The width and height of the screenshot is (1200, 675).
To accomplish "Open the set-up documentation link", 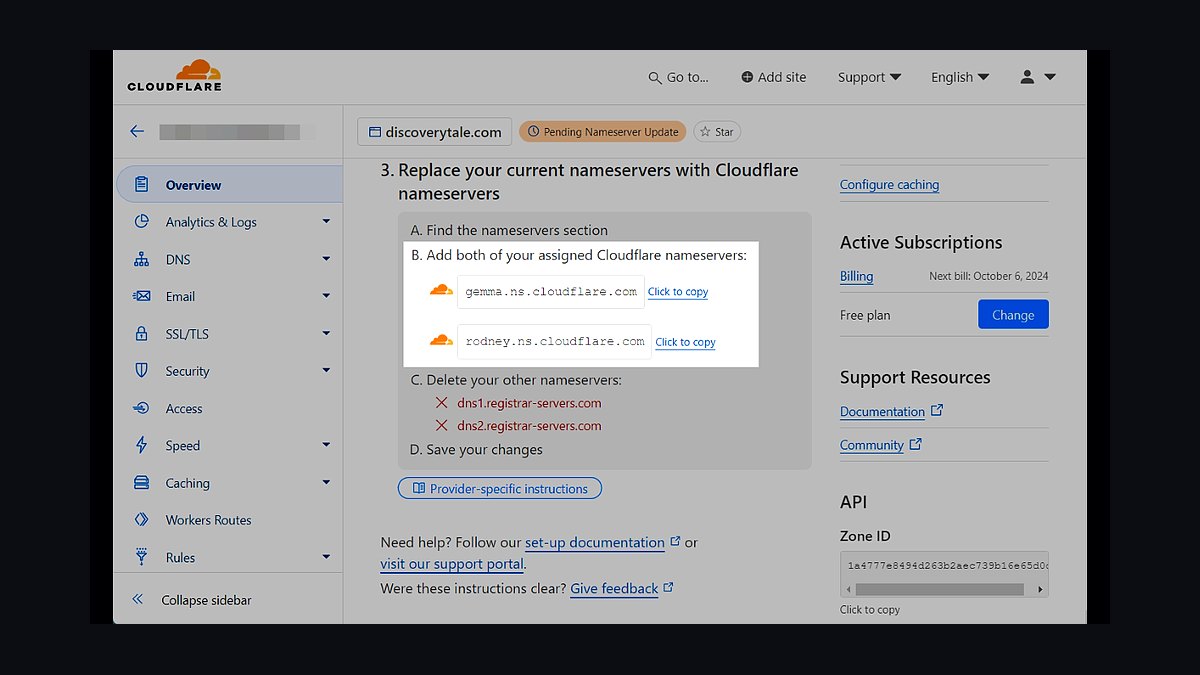I will tap(595, 542).
